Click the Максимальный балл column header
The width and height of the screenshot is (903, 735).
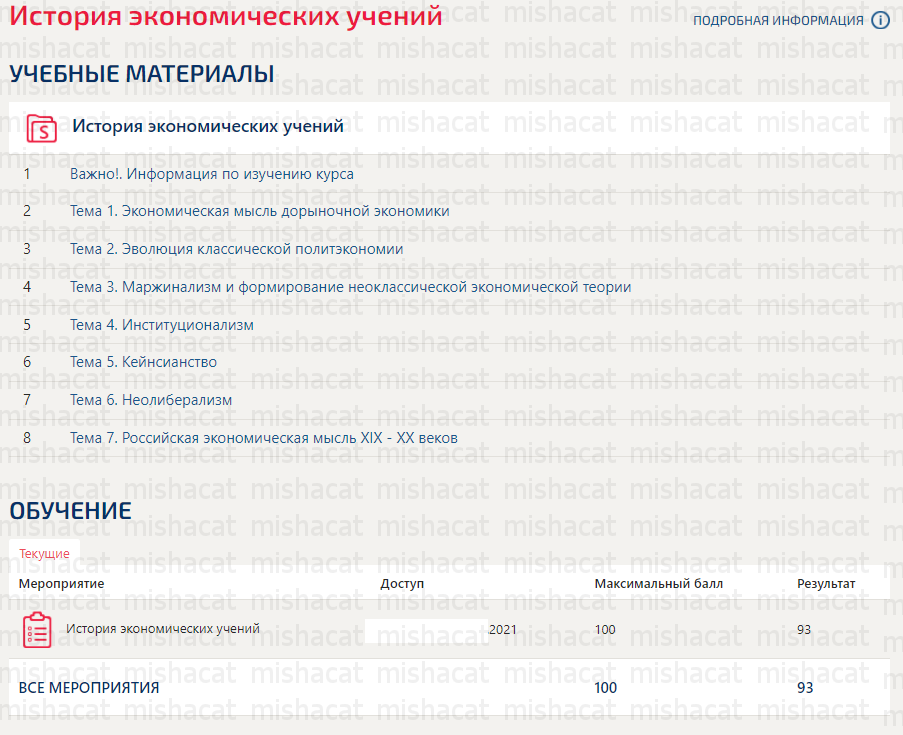[x=659, y=584]
